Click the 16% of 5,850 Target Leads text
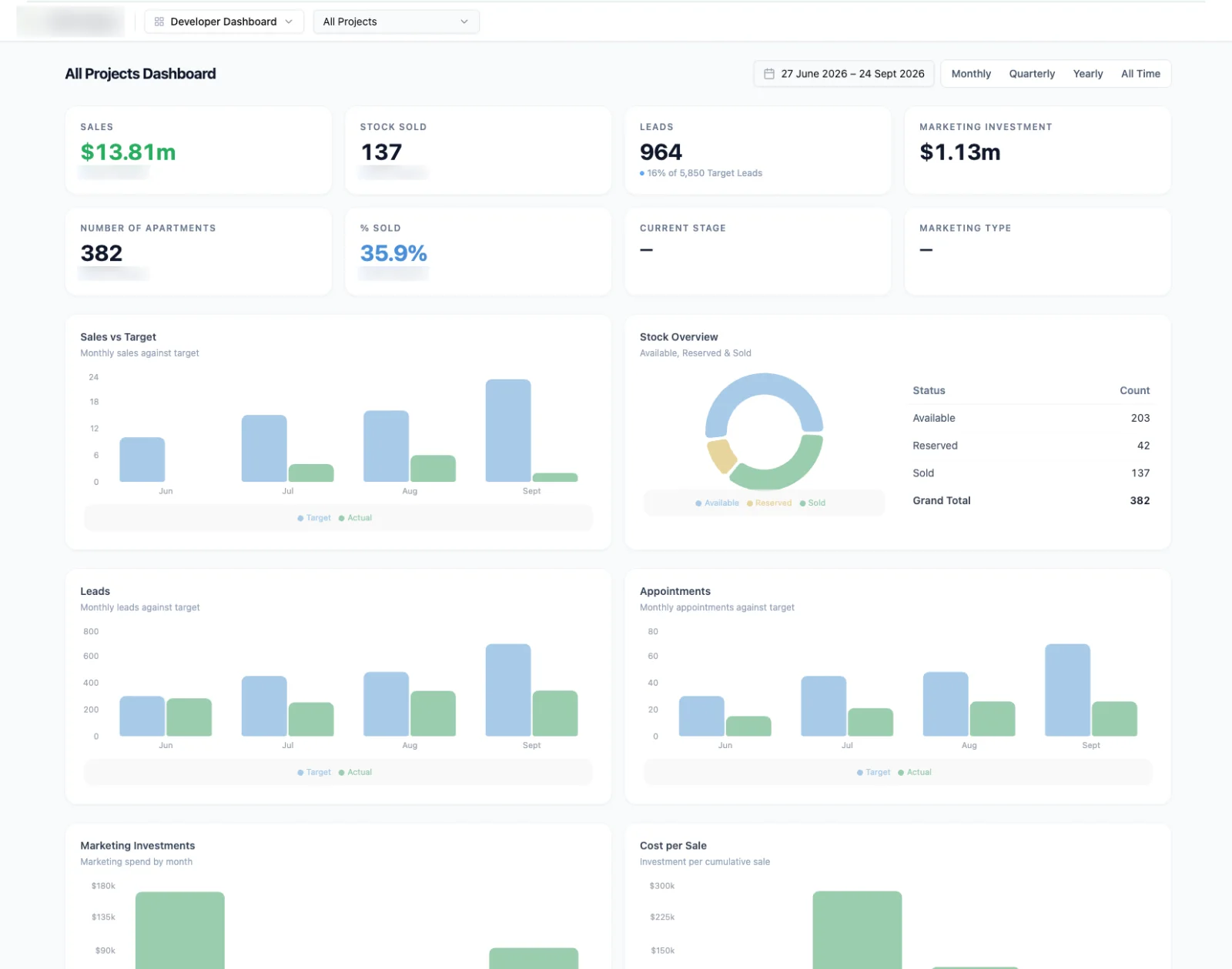This screenshot has height=969, width=1232. 705,173
